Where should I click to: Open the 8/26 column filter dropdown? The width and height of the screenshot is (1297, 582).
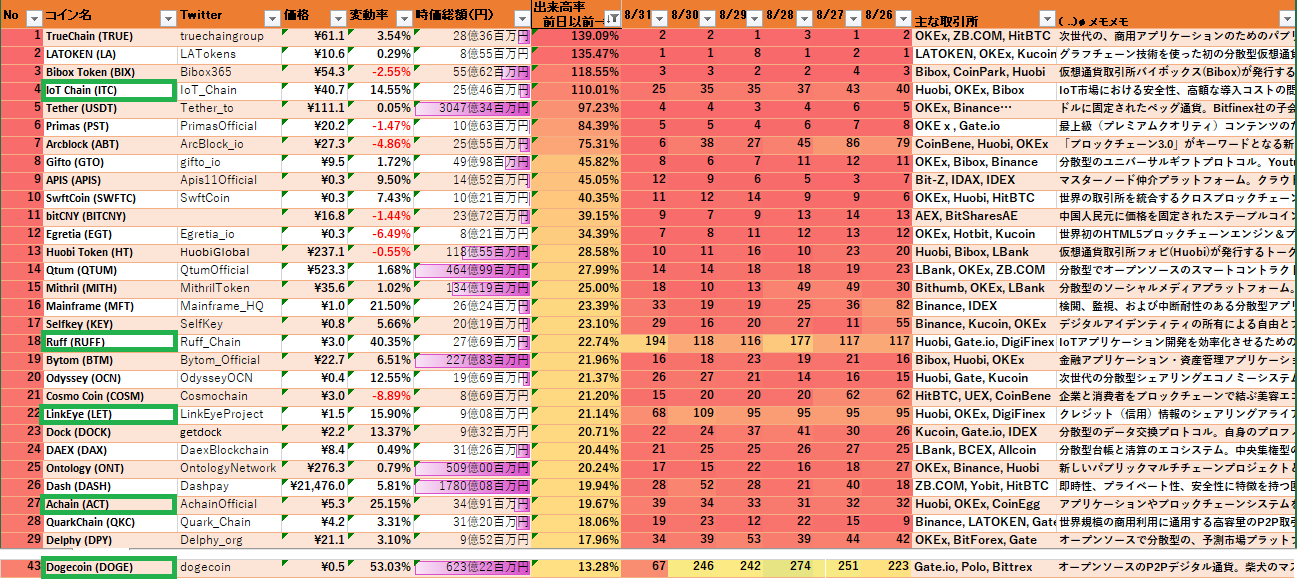(x=903, y=19)
